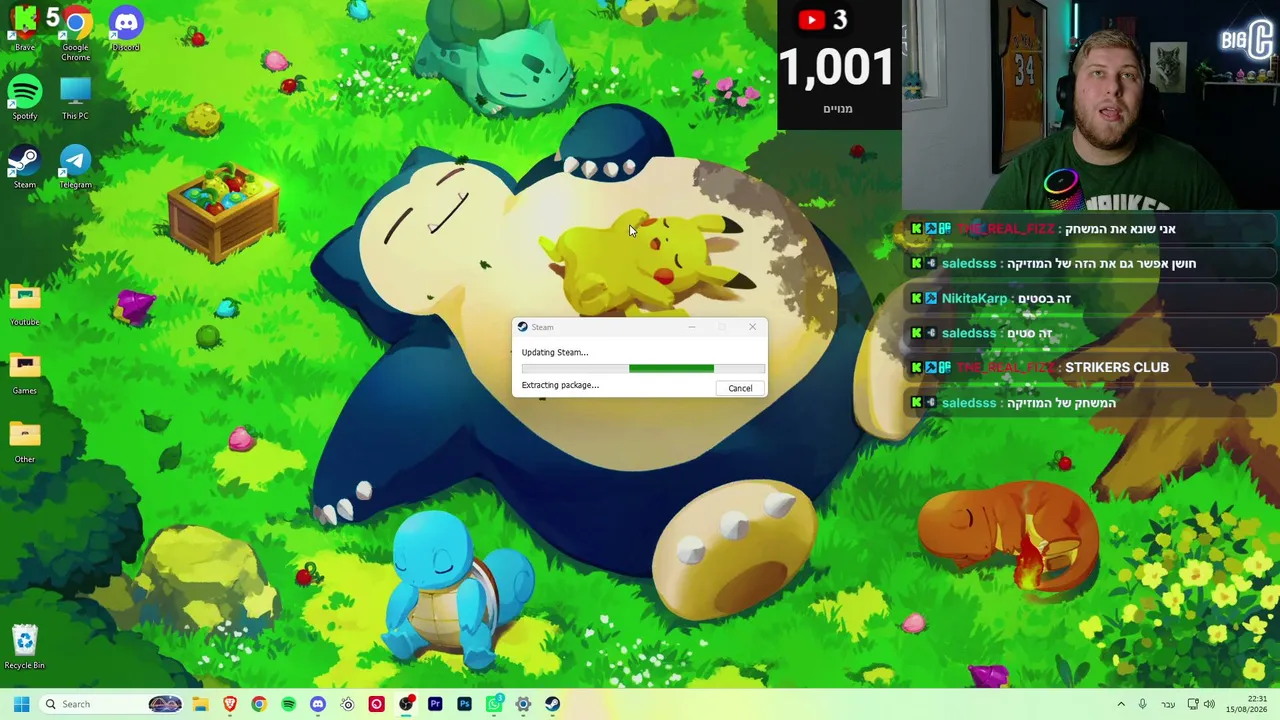
Task: Select the Other folder on desktop
Action: pos(24,442)
